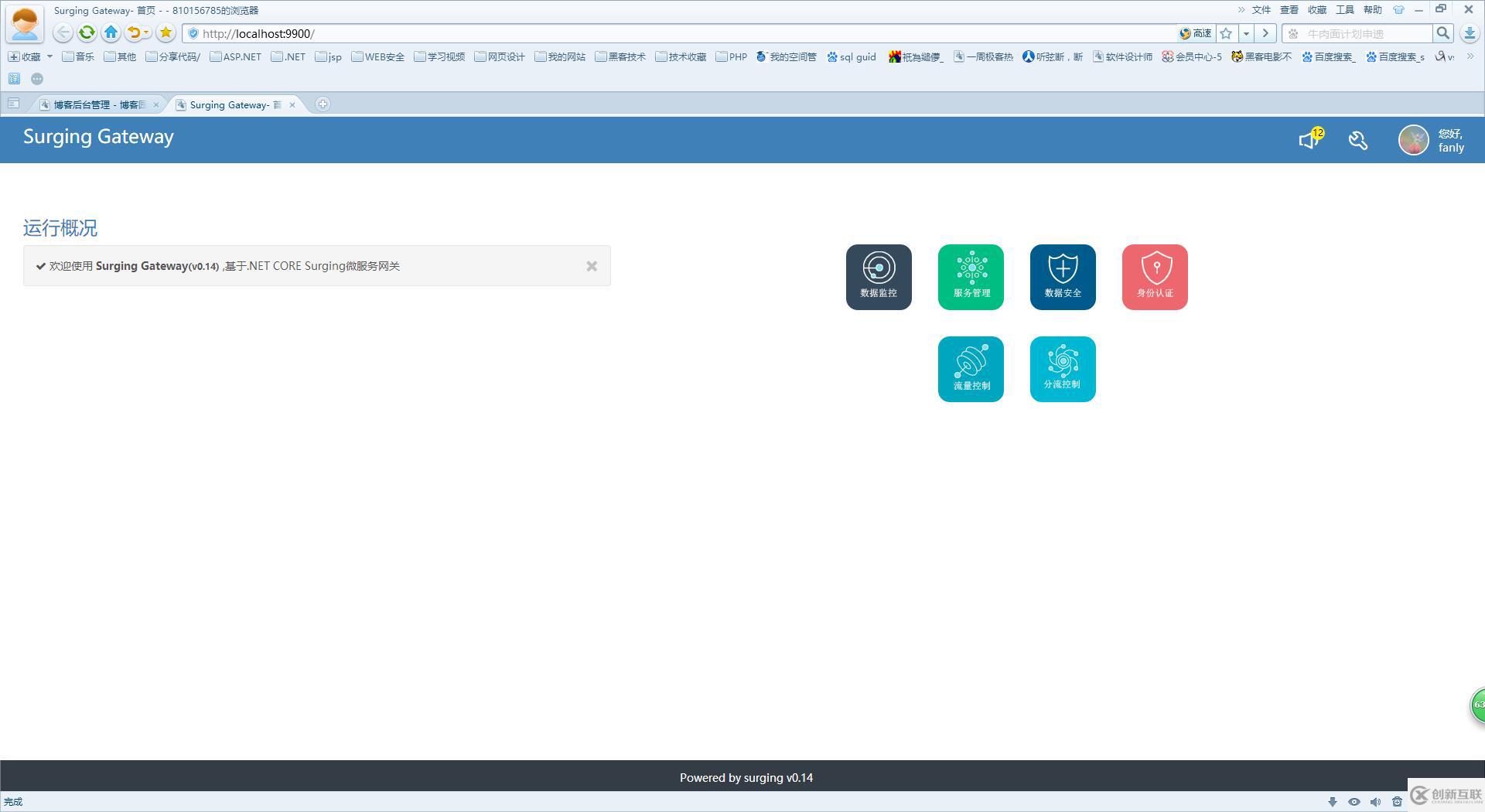Go to browser home page
This screenshot has height=812, width=1485.
coord(111,32)
